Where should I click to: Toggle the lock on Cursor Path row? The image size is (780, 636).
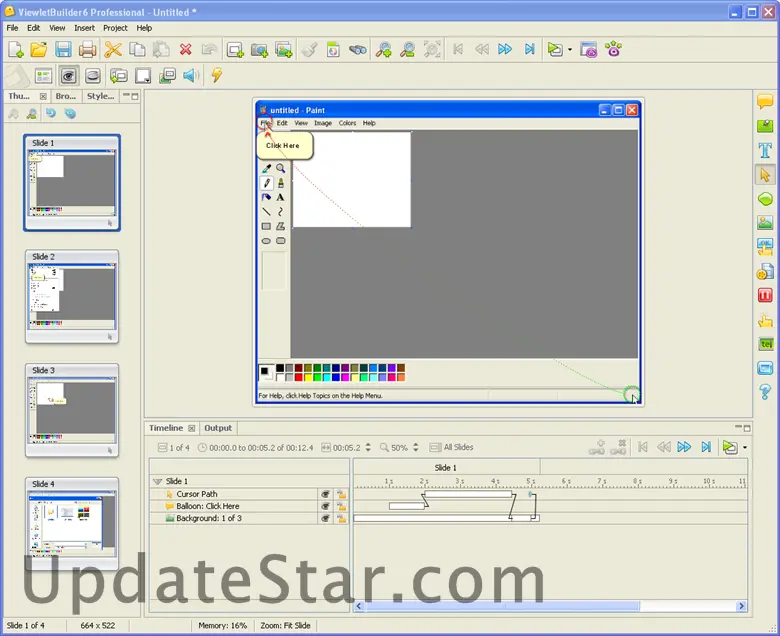point(341,494)
